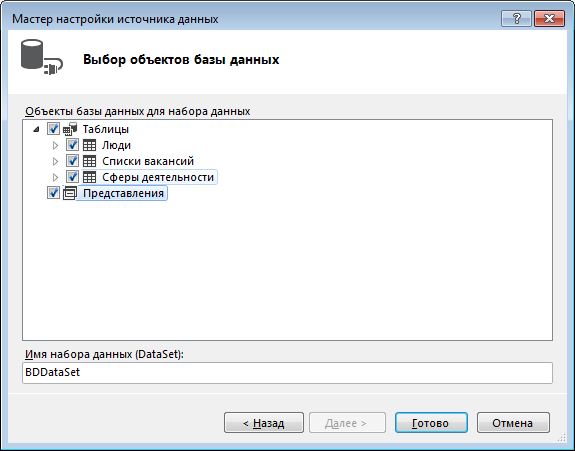Image resolution: width=575 pixels, height=451 pixels.
Task: Click the table icon next to Люди
Action: coord(89,145)
